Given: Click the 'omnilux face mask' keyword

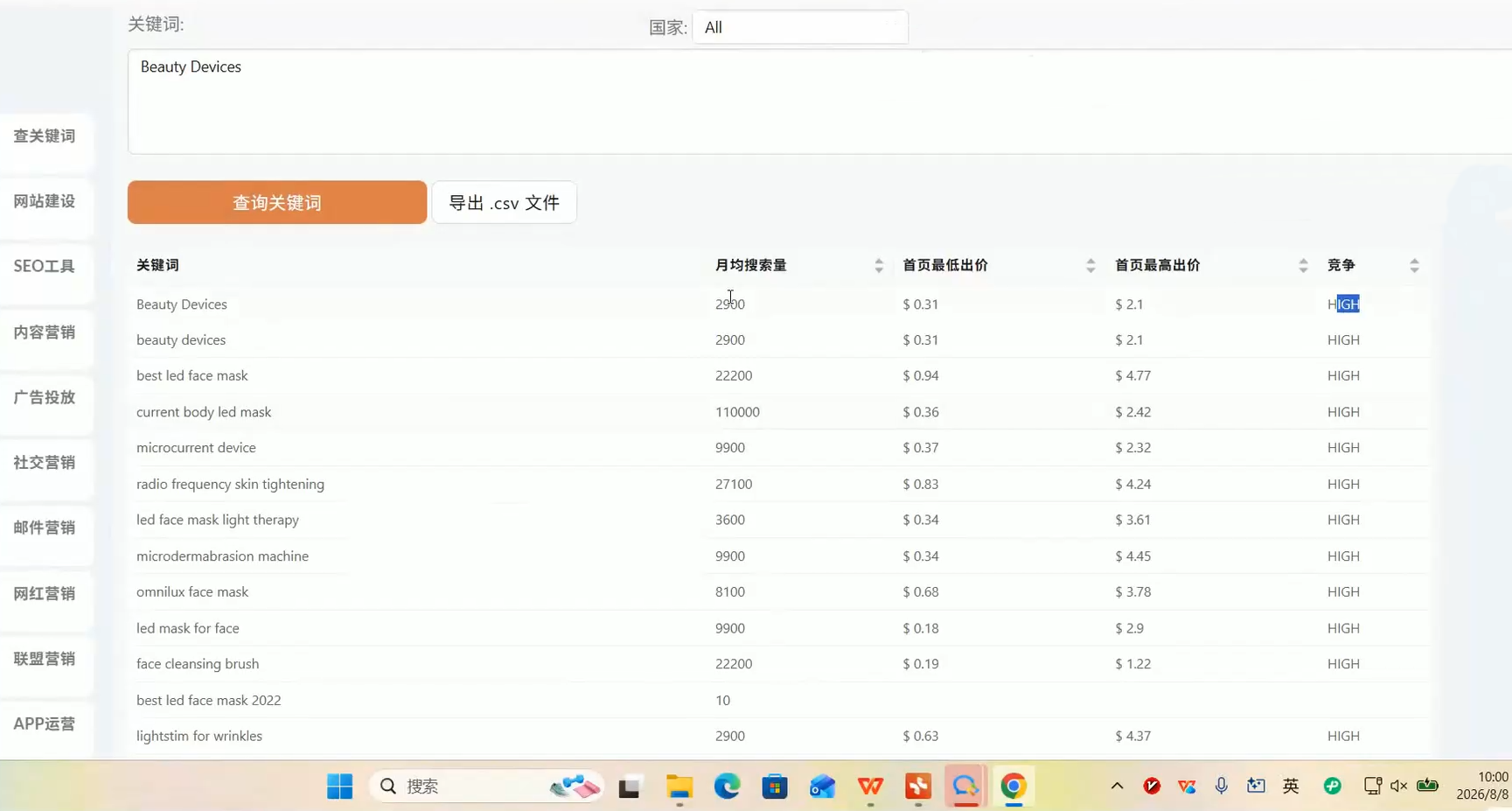Looking at the screenshot, I should [x=192, y=592].
